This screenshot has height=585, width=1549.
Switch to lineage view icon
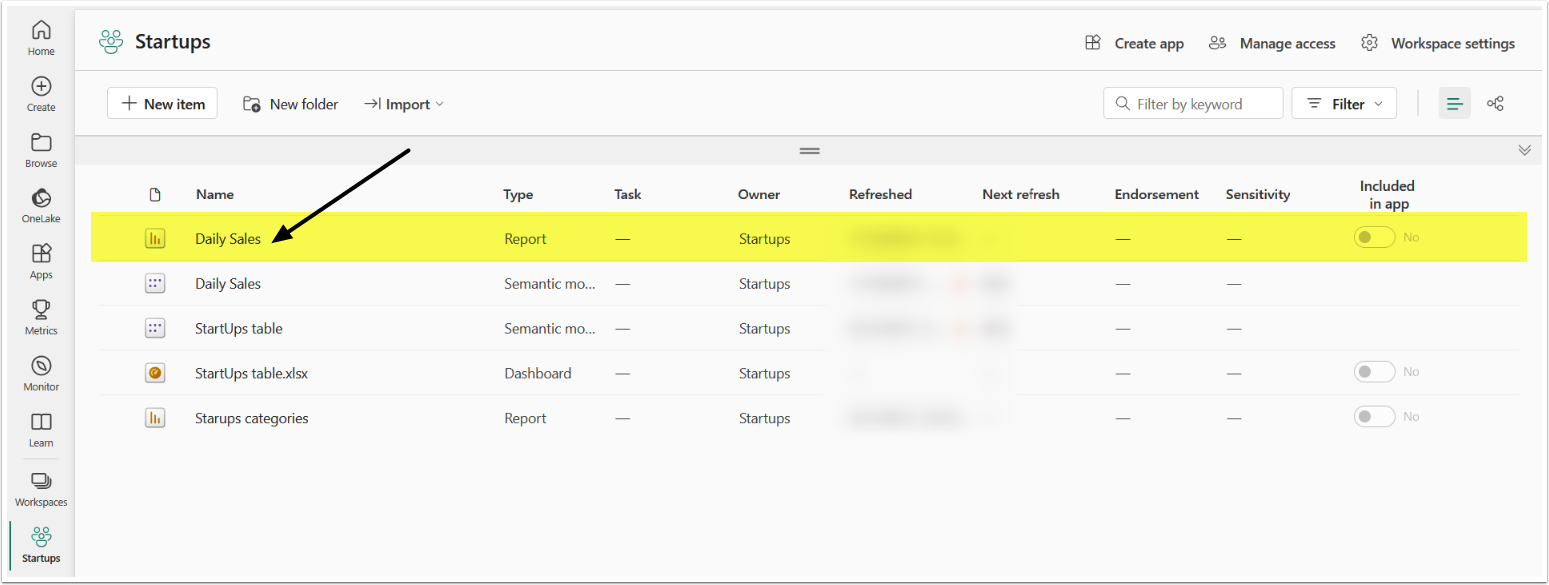click(1495, 104)
